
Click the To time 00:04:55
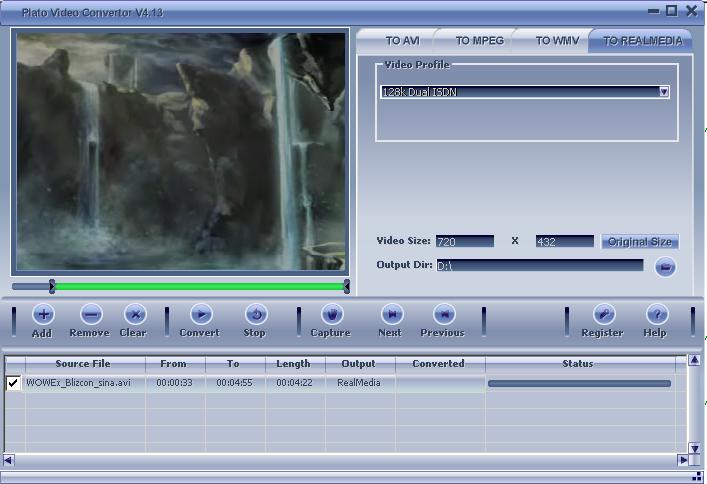tap(234, 383)
